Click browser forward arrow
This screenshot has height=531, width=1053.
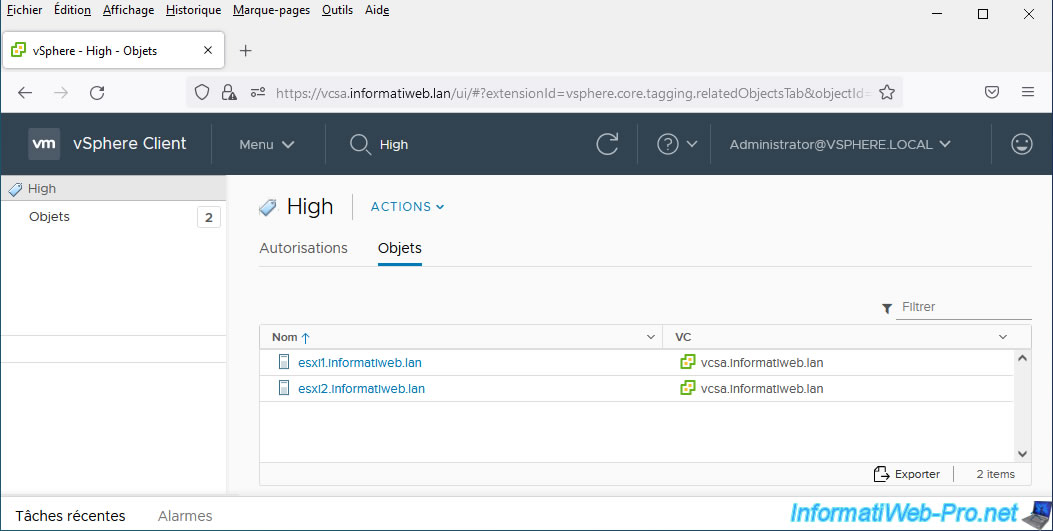(x=61, y=93)
